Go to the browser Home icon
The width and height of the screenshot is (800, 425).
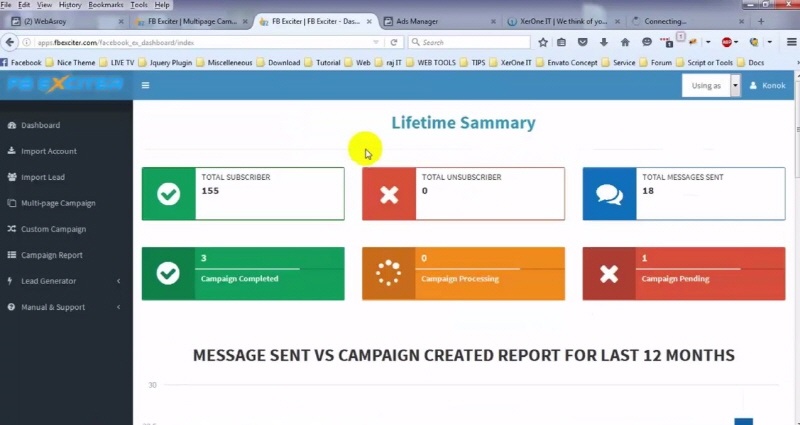pyautogui.click(x=625, y=42)
